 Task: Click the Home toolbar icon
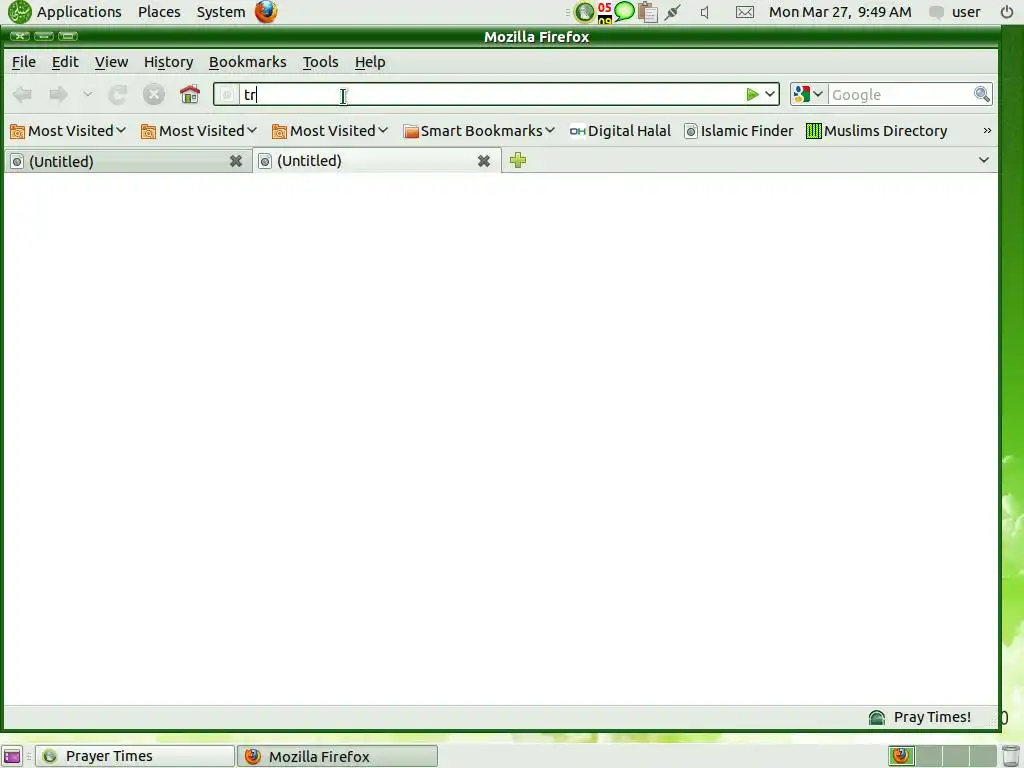pyautogui.click(x=189, y=95)
